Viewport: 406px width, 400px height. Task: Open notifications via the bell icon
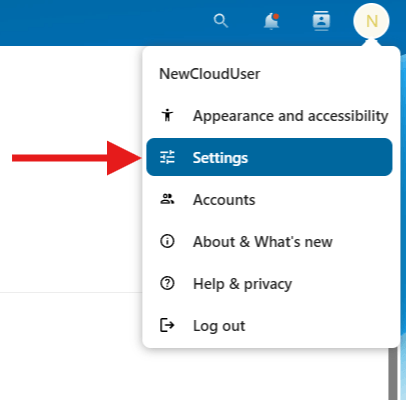271,21
